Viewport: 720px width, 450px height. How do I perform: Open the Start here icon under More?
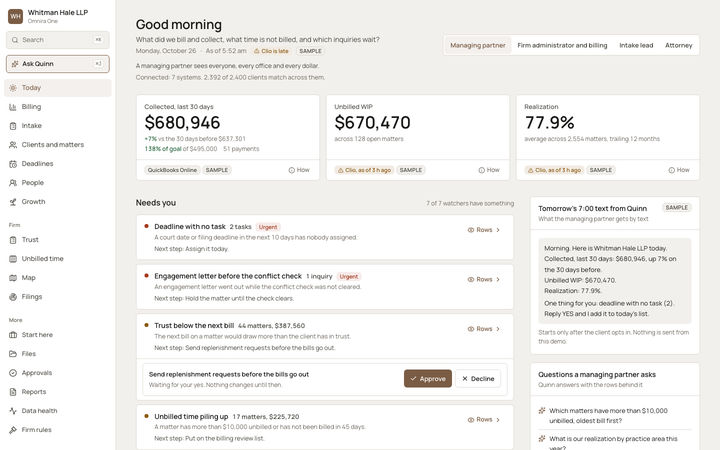click(13, 335)
